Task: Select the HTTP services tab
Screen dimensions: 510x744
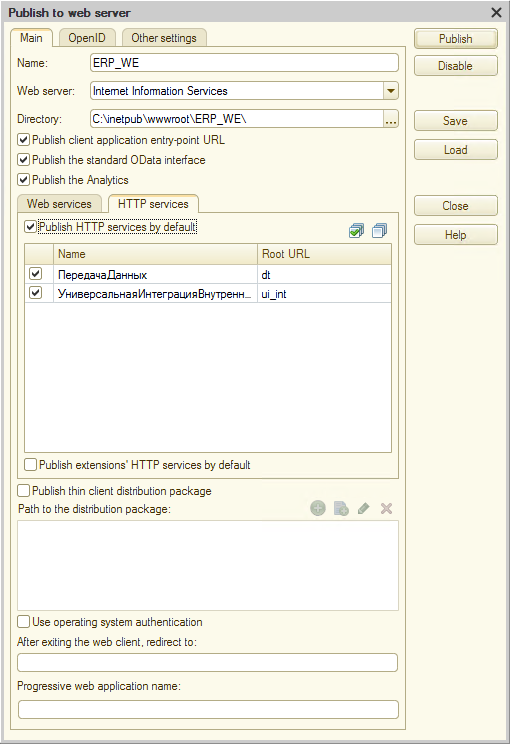Action: click(153, 204)
